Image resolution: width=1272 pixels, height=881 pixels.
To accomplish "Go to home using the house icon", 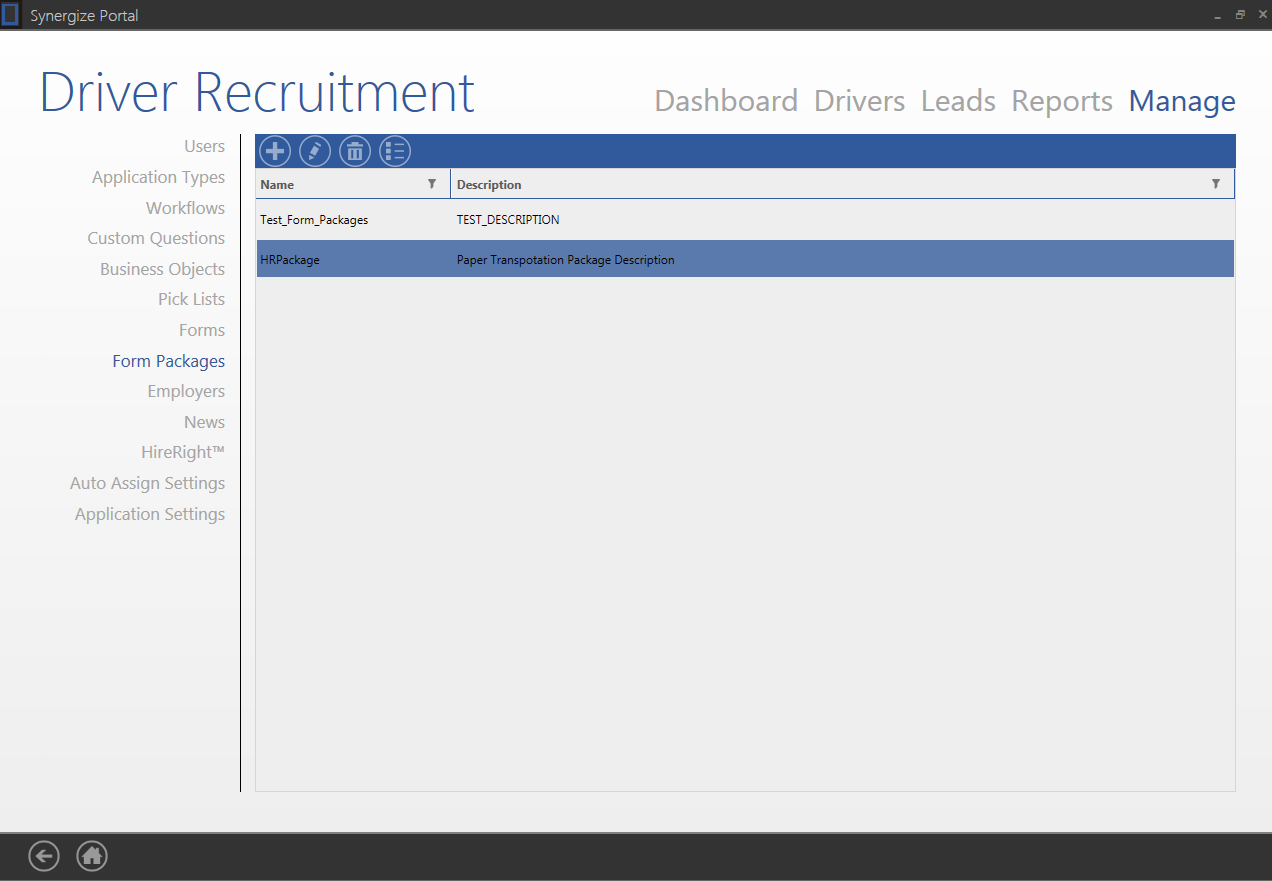I will coord(92,856).
